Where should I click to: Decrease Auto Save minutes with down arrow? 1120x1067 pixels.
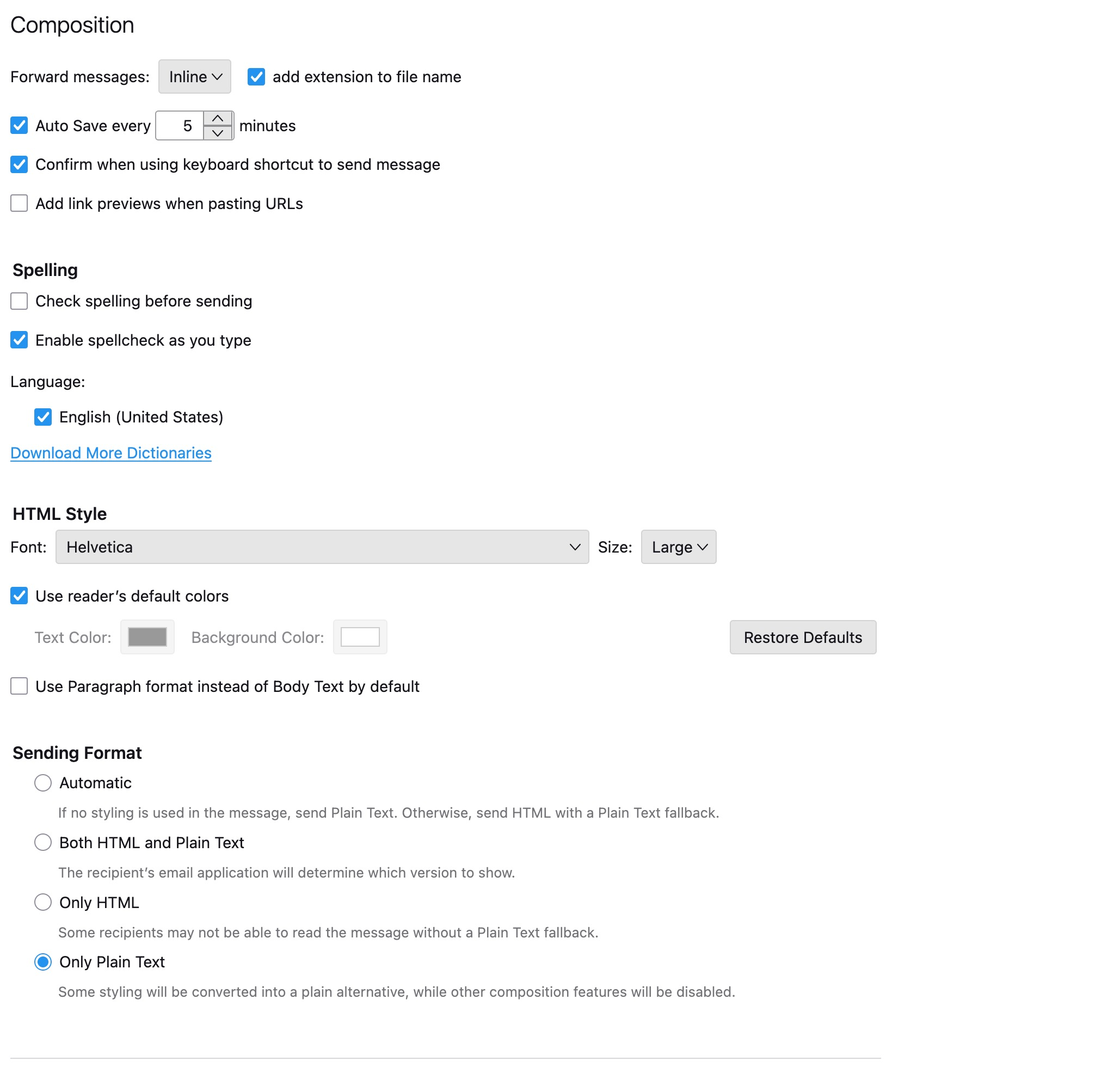point(217,133)
